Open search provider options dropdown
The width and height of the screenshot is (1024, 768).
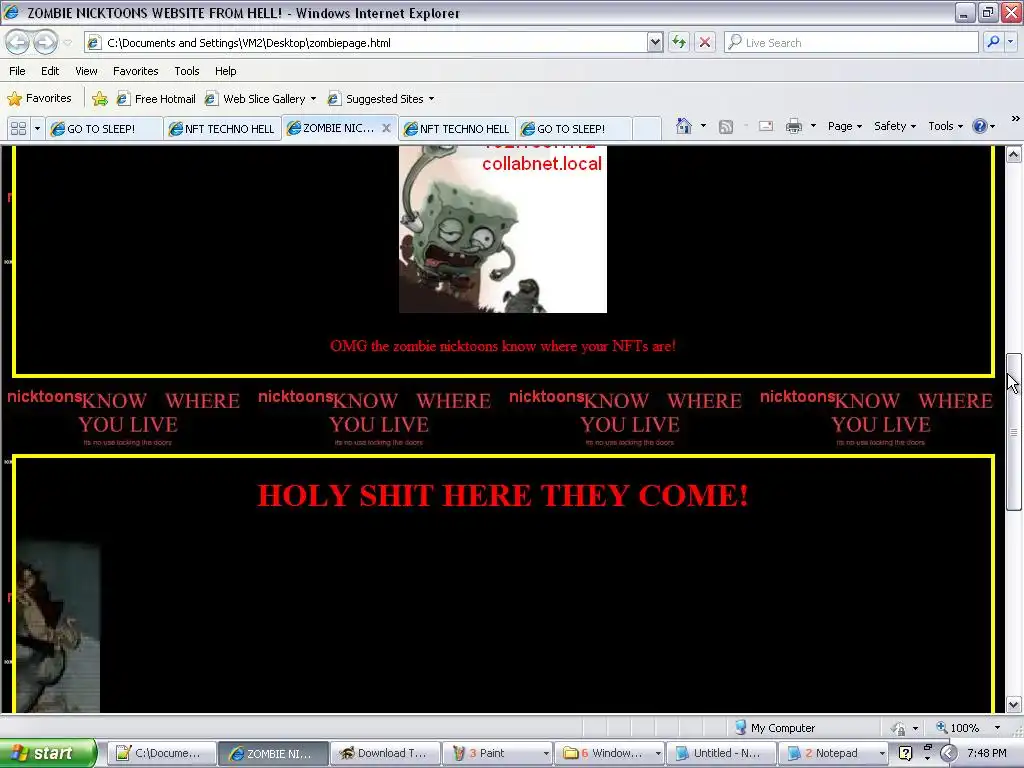(1011, 42)
